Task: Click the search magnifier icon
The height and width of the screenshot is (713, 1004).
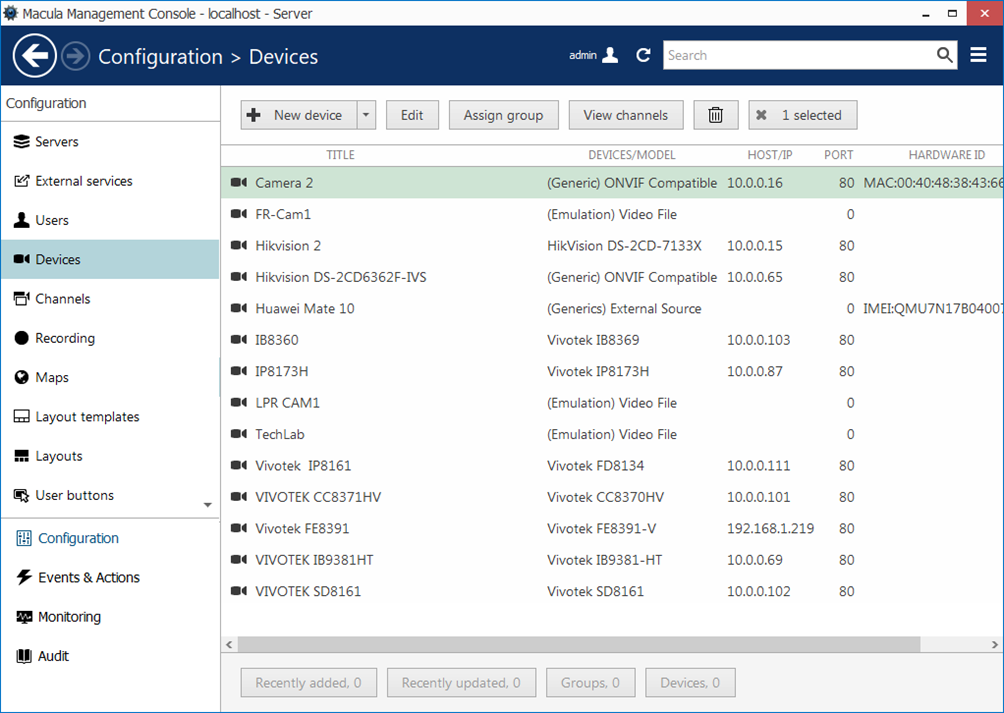Action: point(945,55)
